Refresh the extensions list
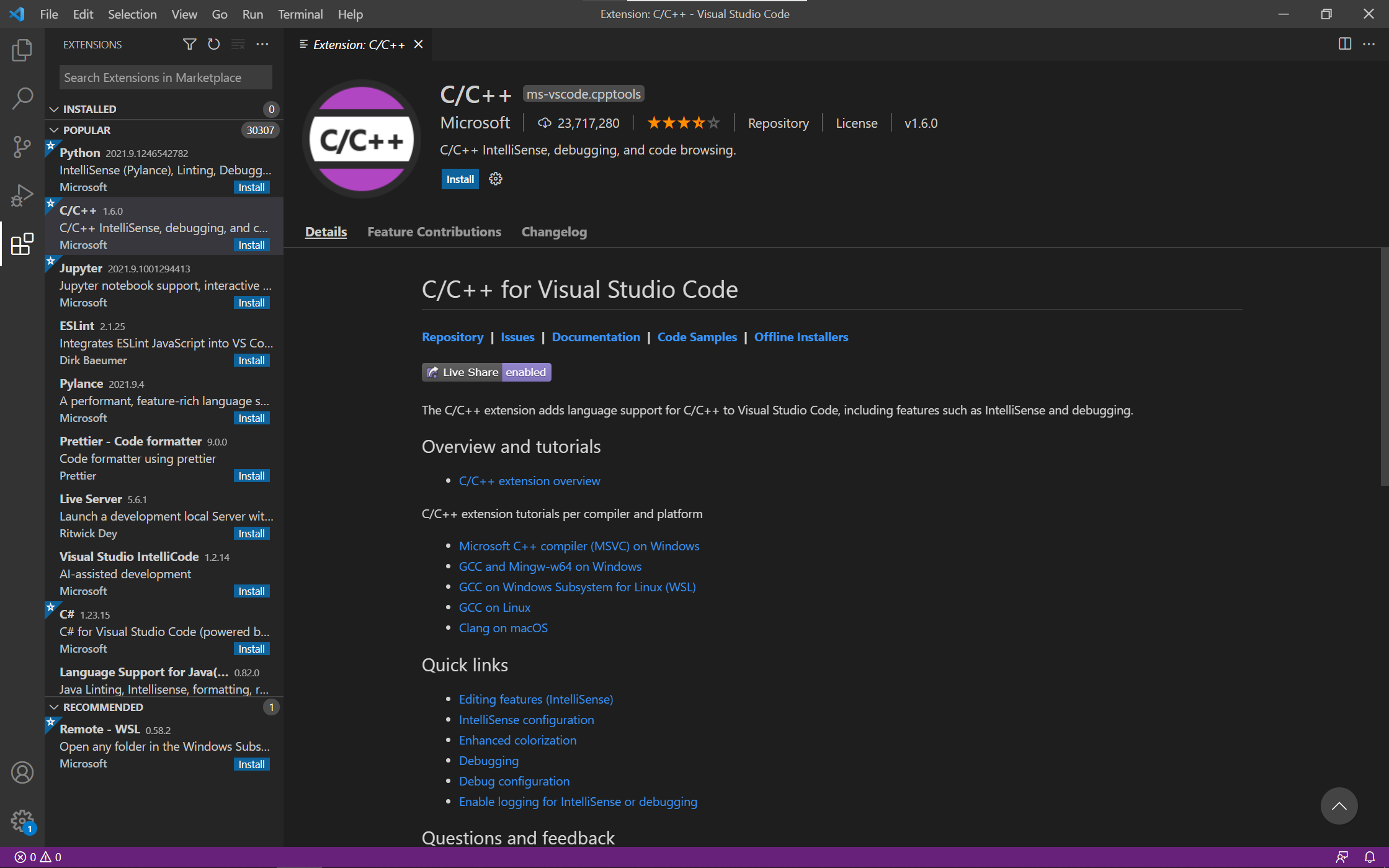 pyautogui.click(x=214, y=44)
